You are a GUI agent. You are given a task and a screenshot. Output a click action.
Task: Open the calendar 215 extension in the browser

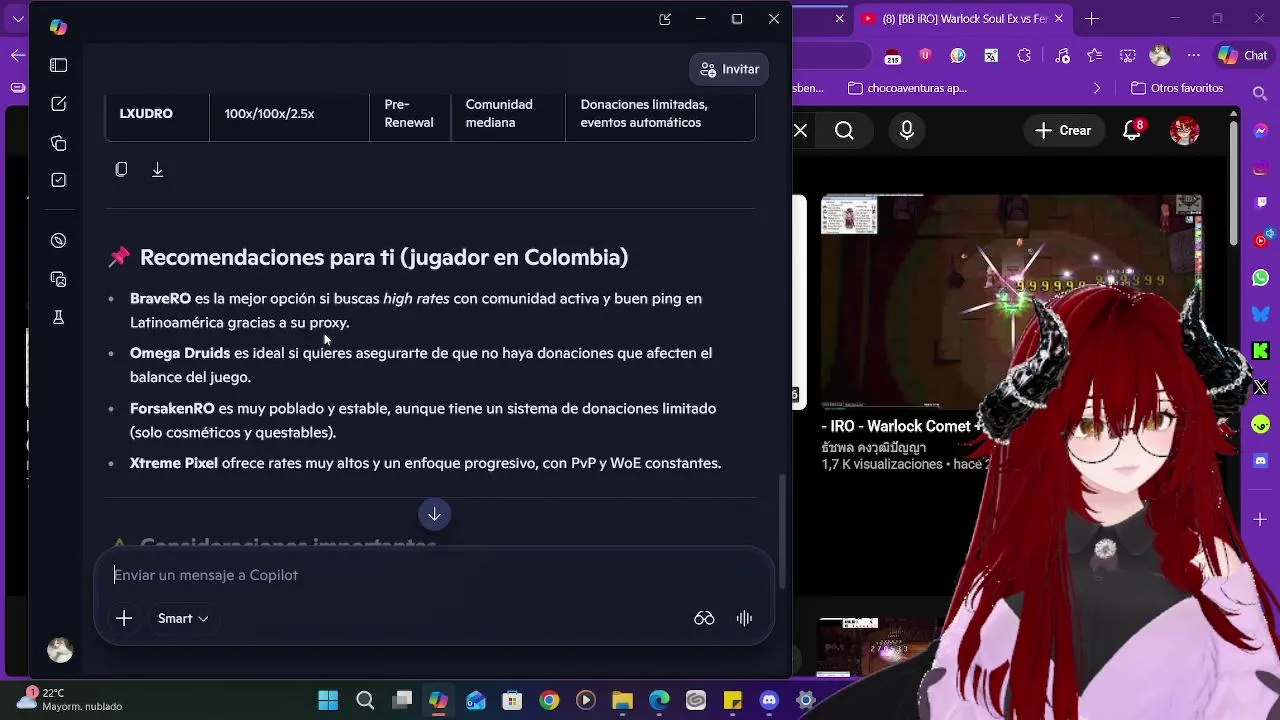(892, 57)
